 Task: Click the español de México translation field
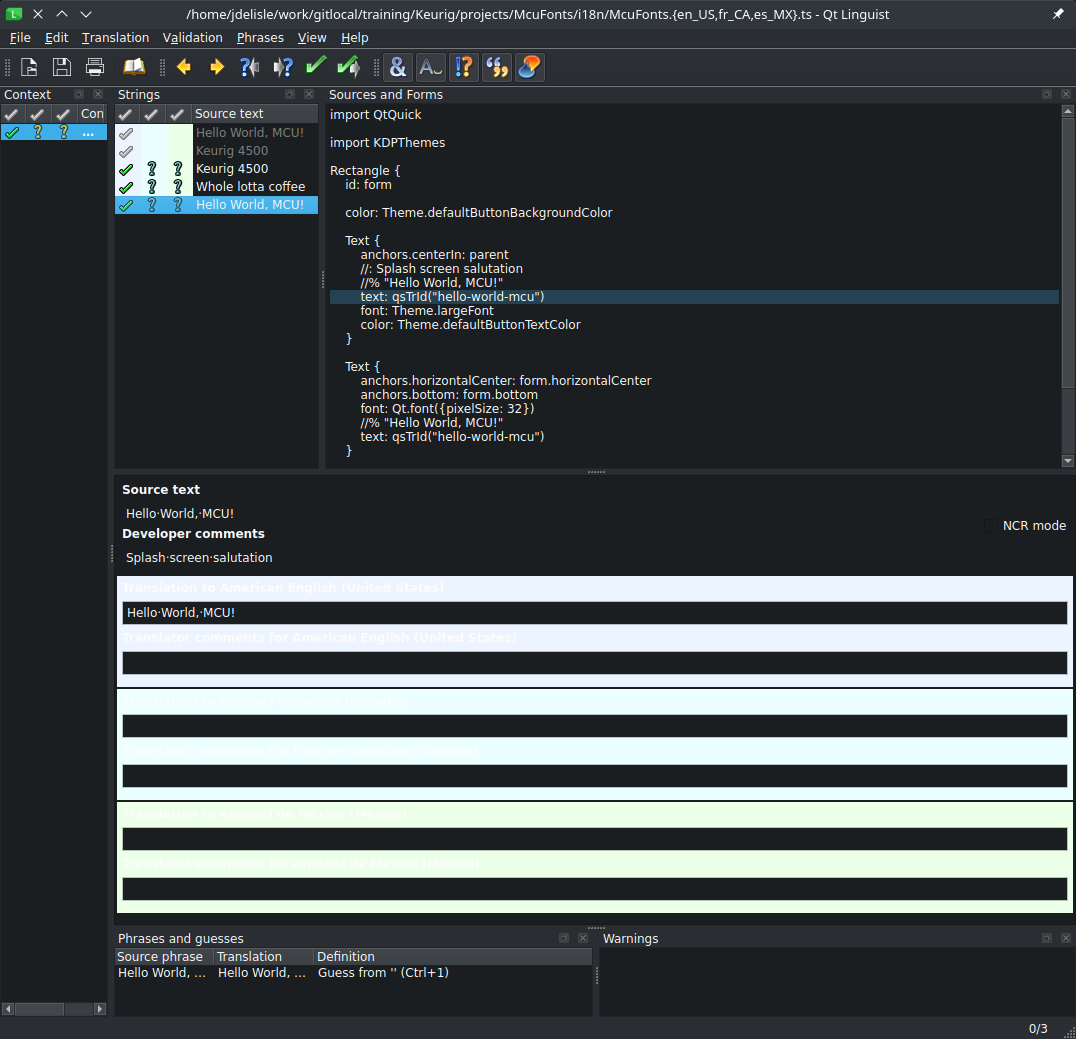click(x=594, y=839)
